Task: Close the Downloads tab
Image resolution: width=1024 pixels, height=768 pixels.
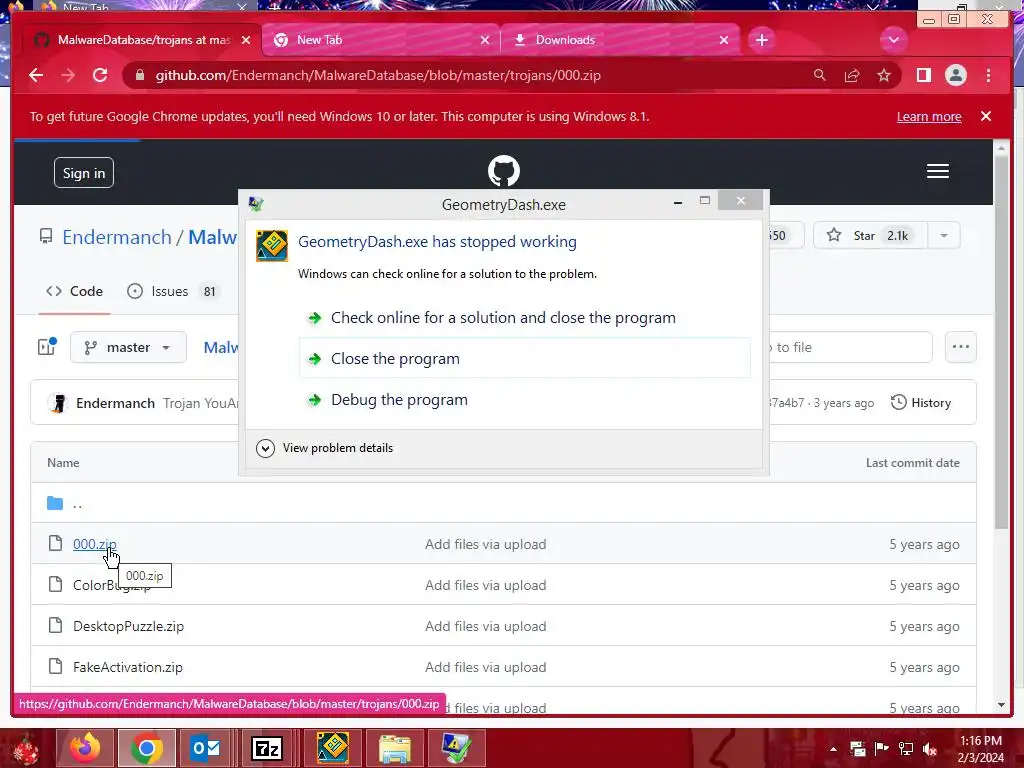Action: point(724,40)
